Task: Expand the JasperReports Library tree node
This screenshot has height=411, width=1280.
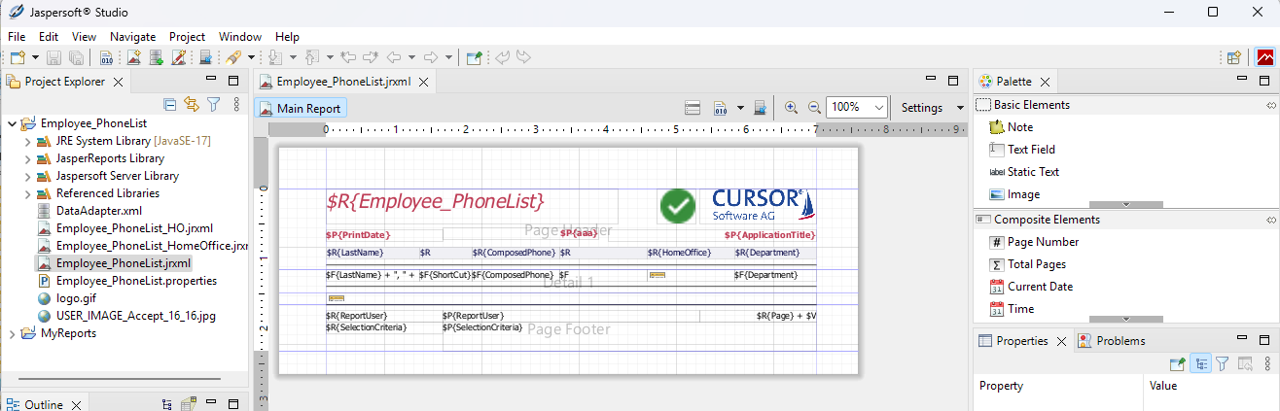Action: coord(28,159)
